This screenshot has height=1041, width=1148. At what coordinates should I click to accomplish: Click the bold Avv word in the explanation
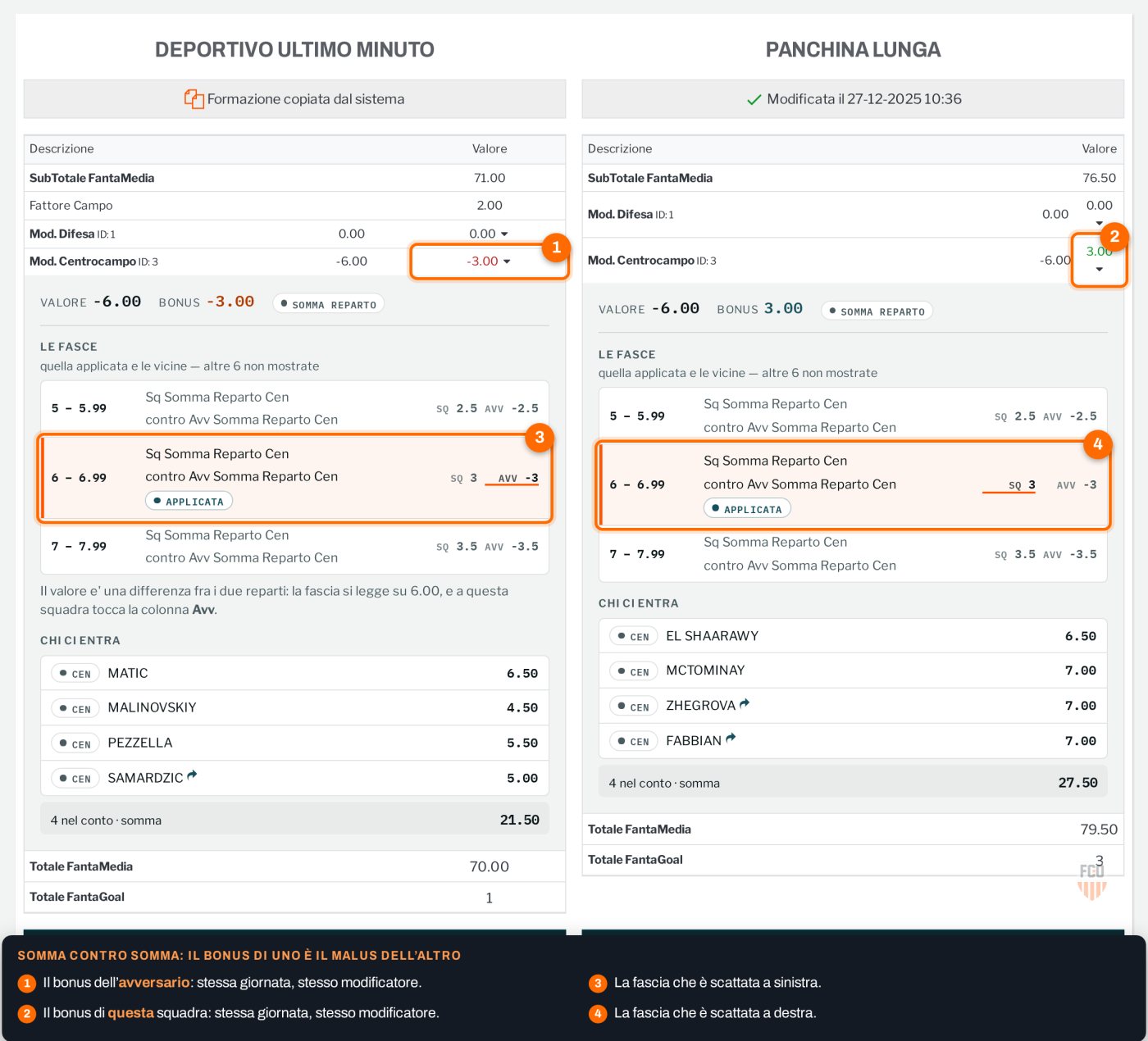point(203,610)
